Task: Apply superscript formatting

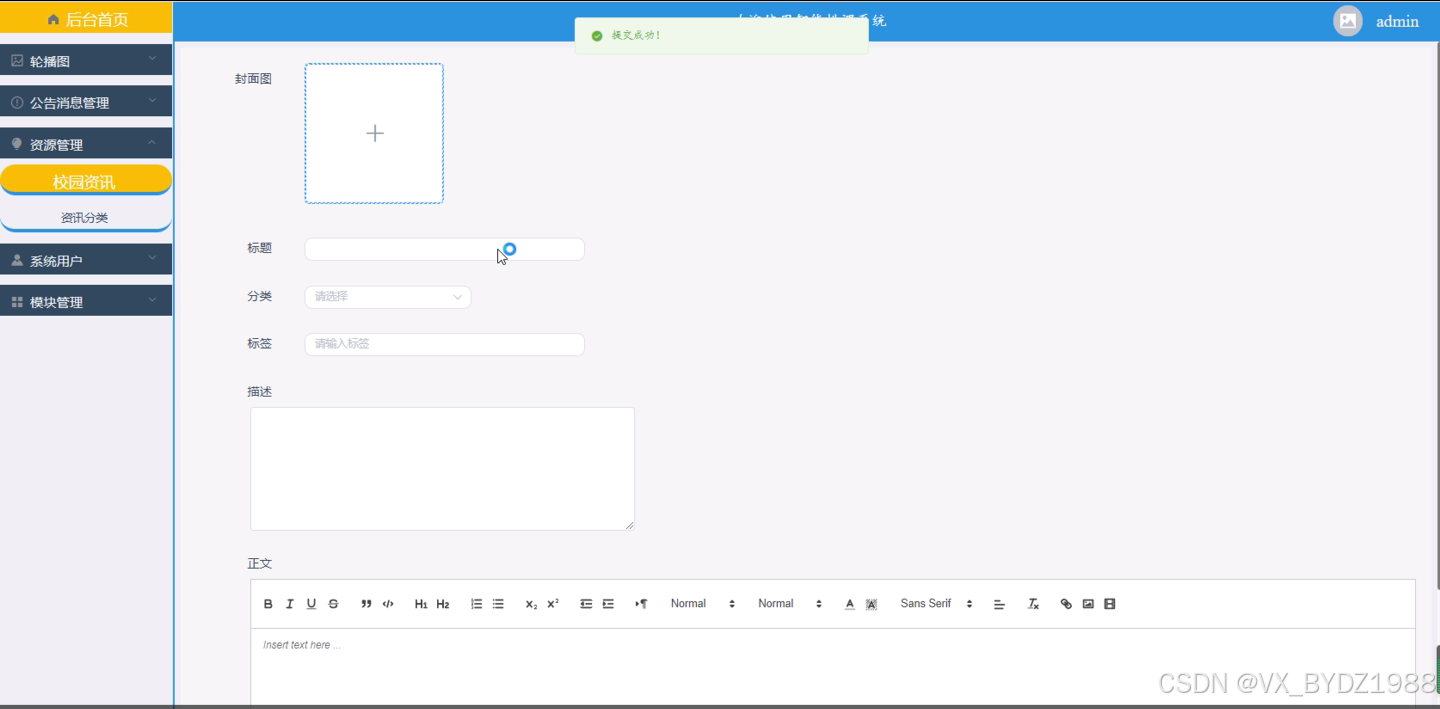Action: (553, 604)
